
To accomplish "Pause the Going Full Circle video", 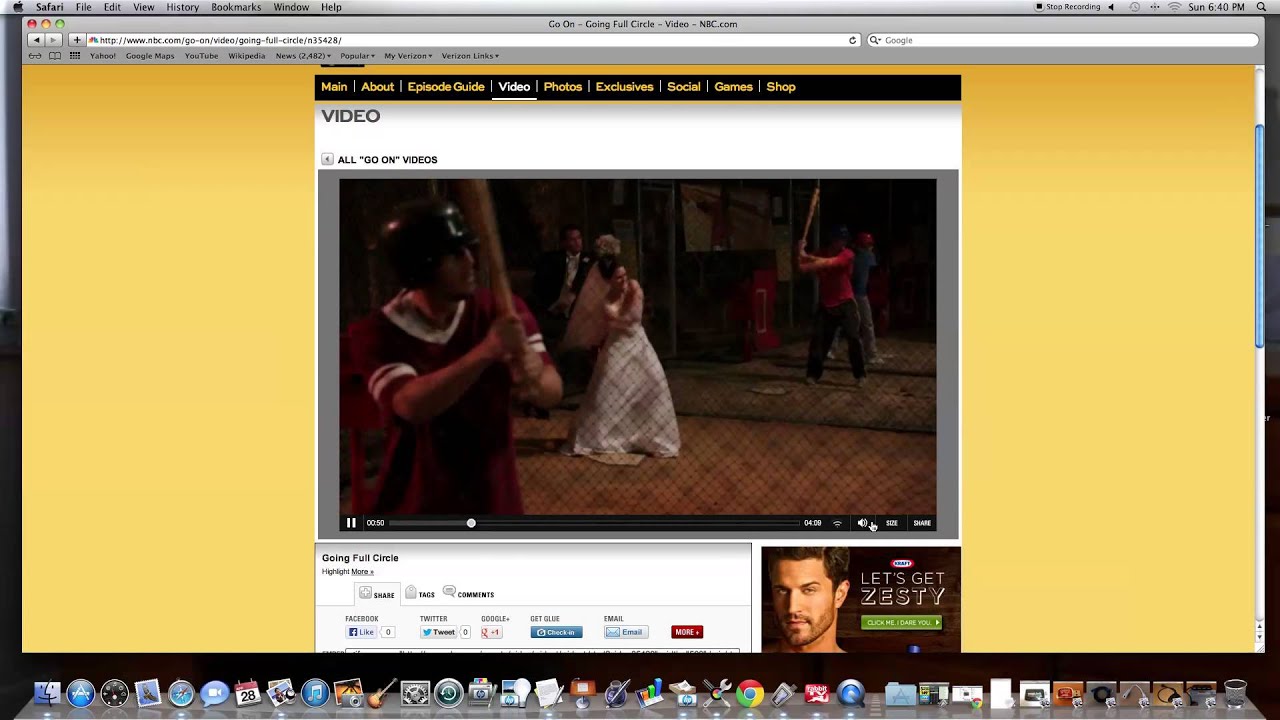I will pyautogui.click(x=351, y=523).
